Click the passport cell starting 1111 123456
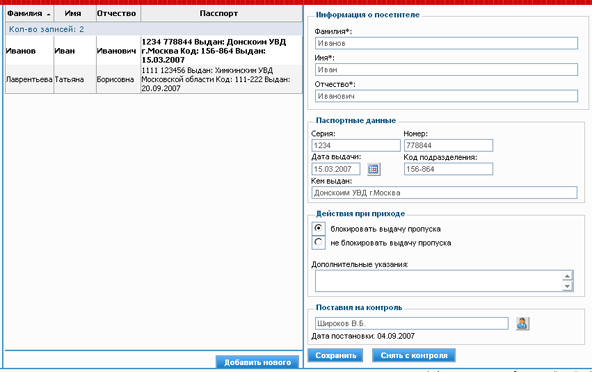 [222, 79]
